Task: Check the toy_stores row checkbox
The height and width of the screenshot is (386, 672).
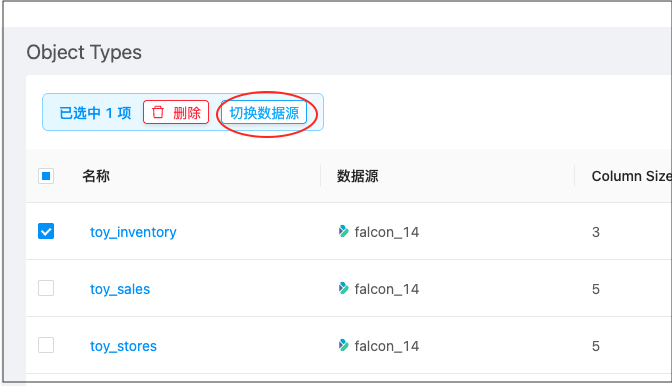Action: click(46, 345)
